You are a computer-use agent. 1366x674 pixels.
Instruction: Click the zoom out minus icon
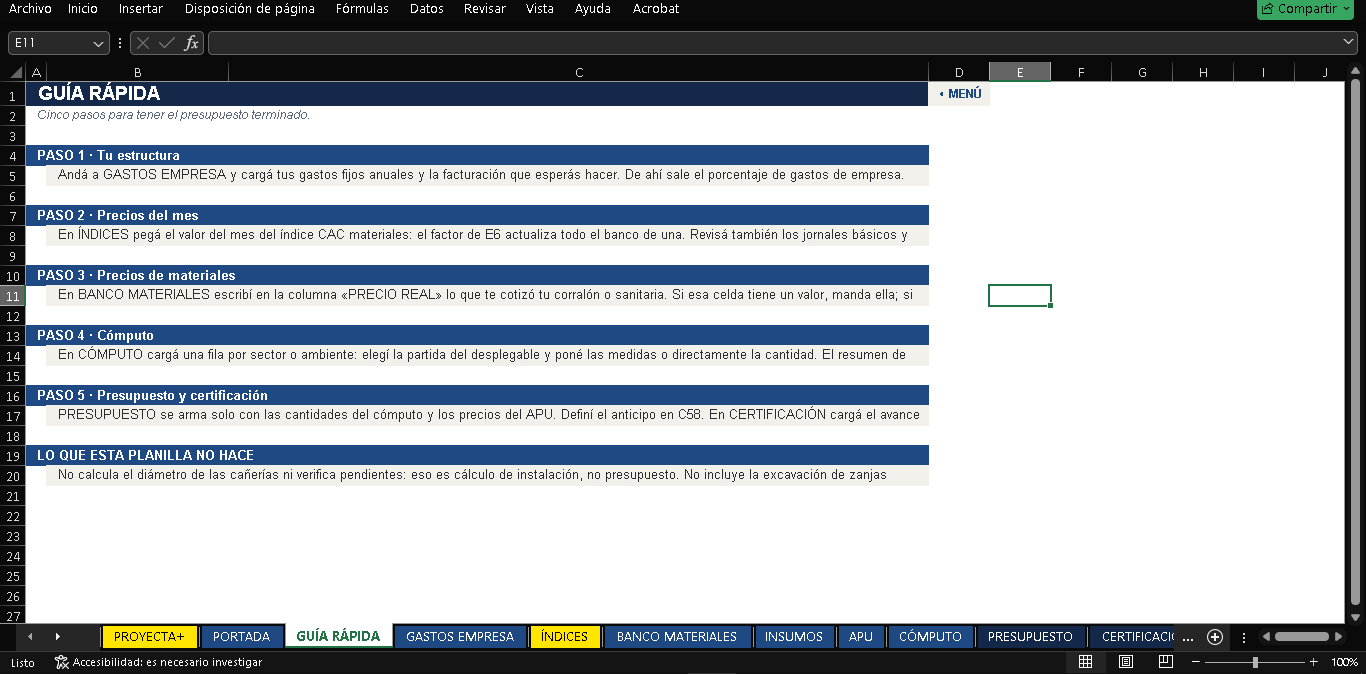tap(1196, 662)
